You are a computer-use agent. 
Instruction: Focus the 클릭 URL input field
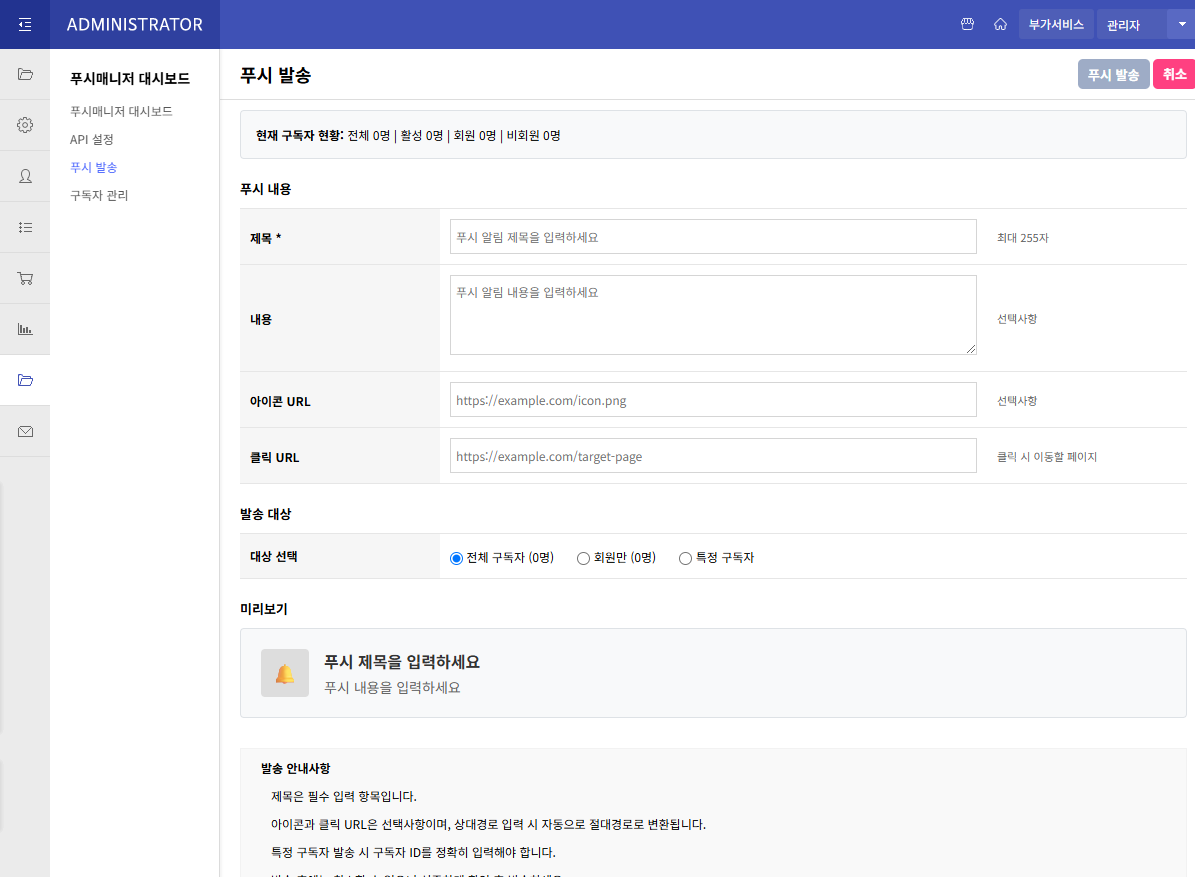click(x=712, y=456)
